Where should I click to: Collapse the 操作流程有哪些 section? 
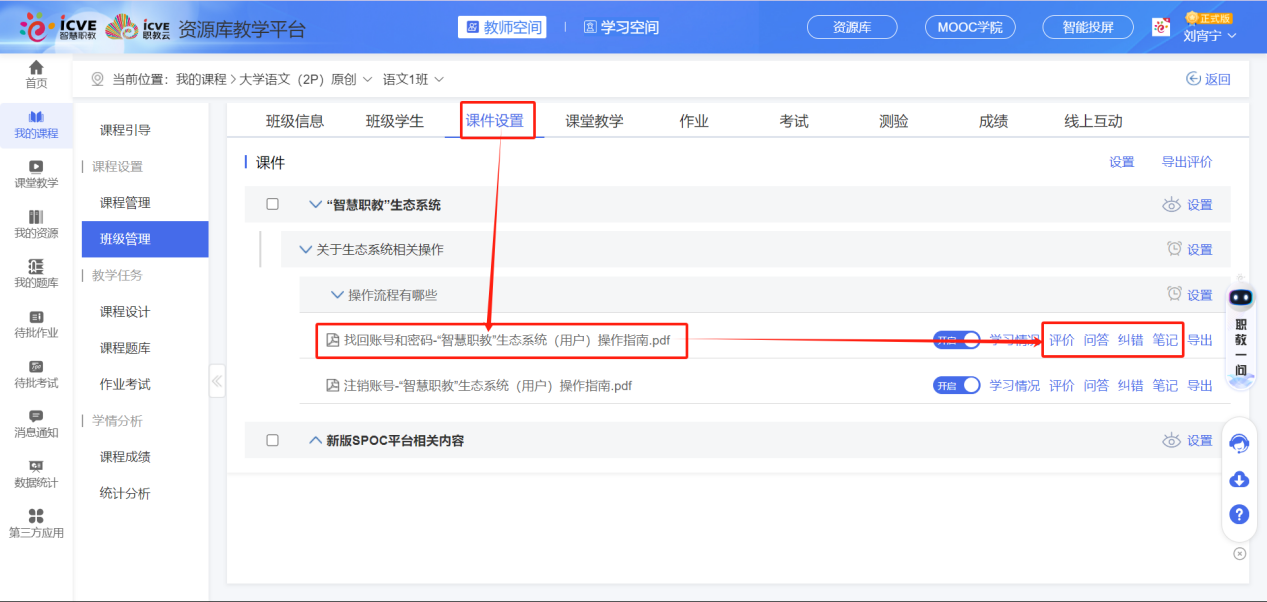335,294
